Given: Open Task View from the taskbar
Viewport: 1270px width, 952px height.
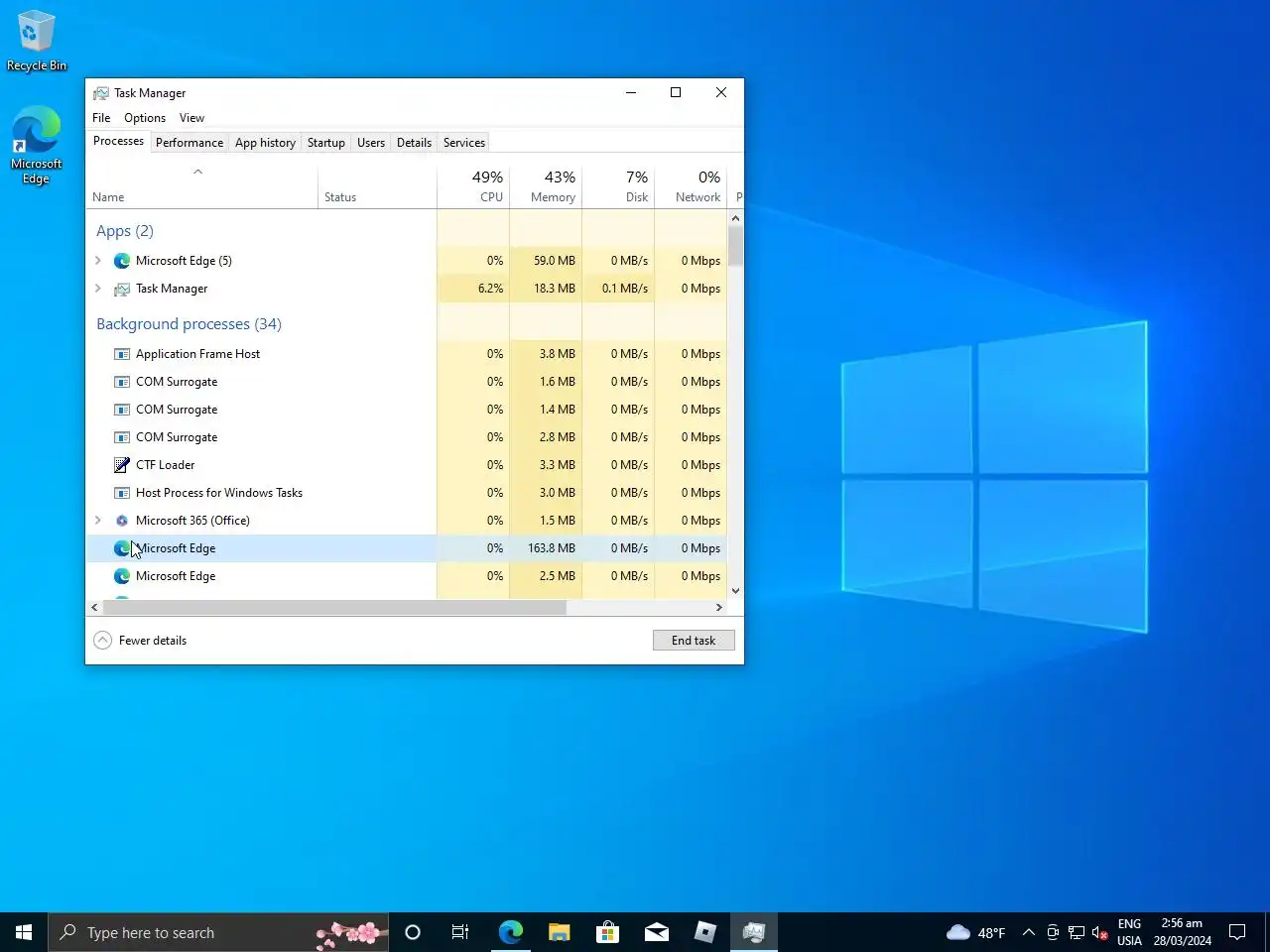Looking at the screenshot, I should (460, 932).
